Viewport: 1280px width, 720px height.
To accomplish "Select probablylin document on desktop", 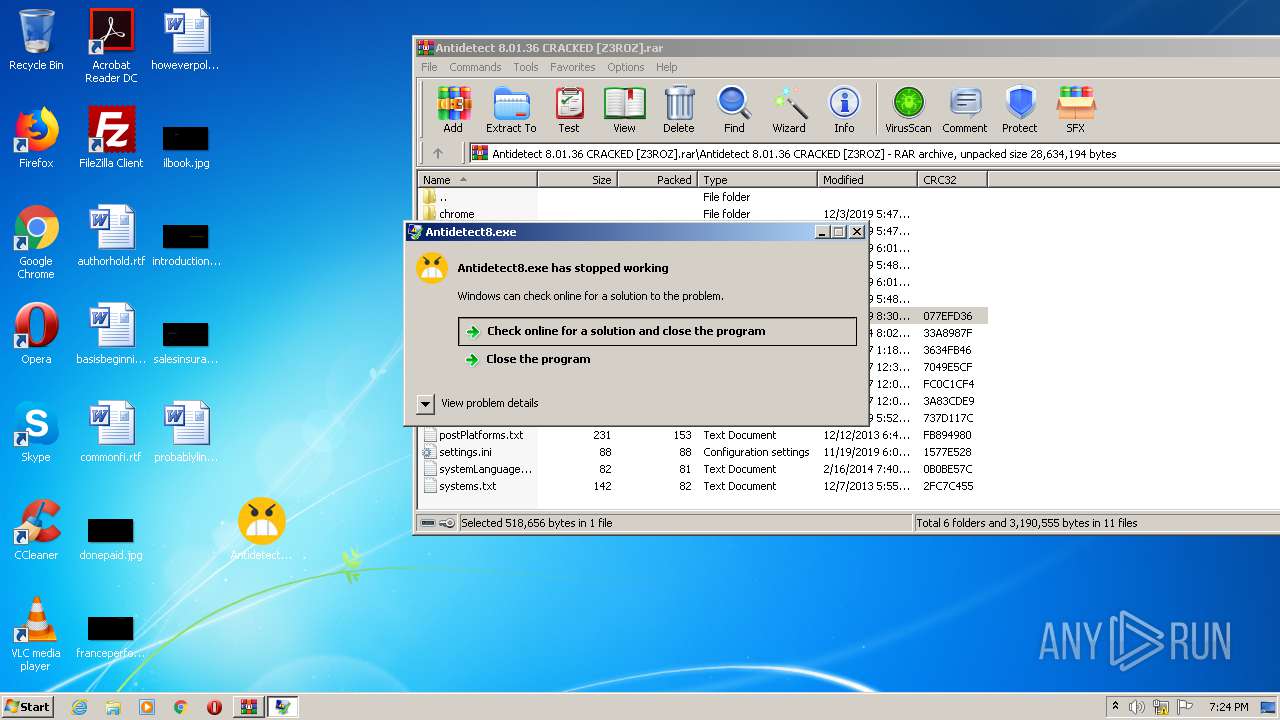I will click(187, 432).
